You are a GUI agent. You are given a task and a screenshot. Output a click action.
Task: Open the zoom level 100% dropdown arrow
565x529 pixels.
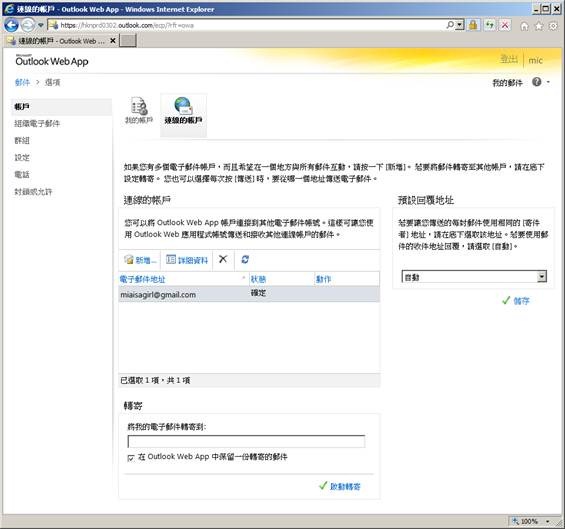548,521
